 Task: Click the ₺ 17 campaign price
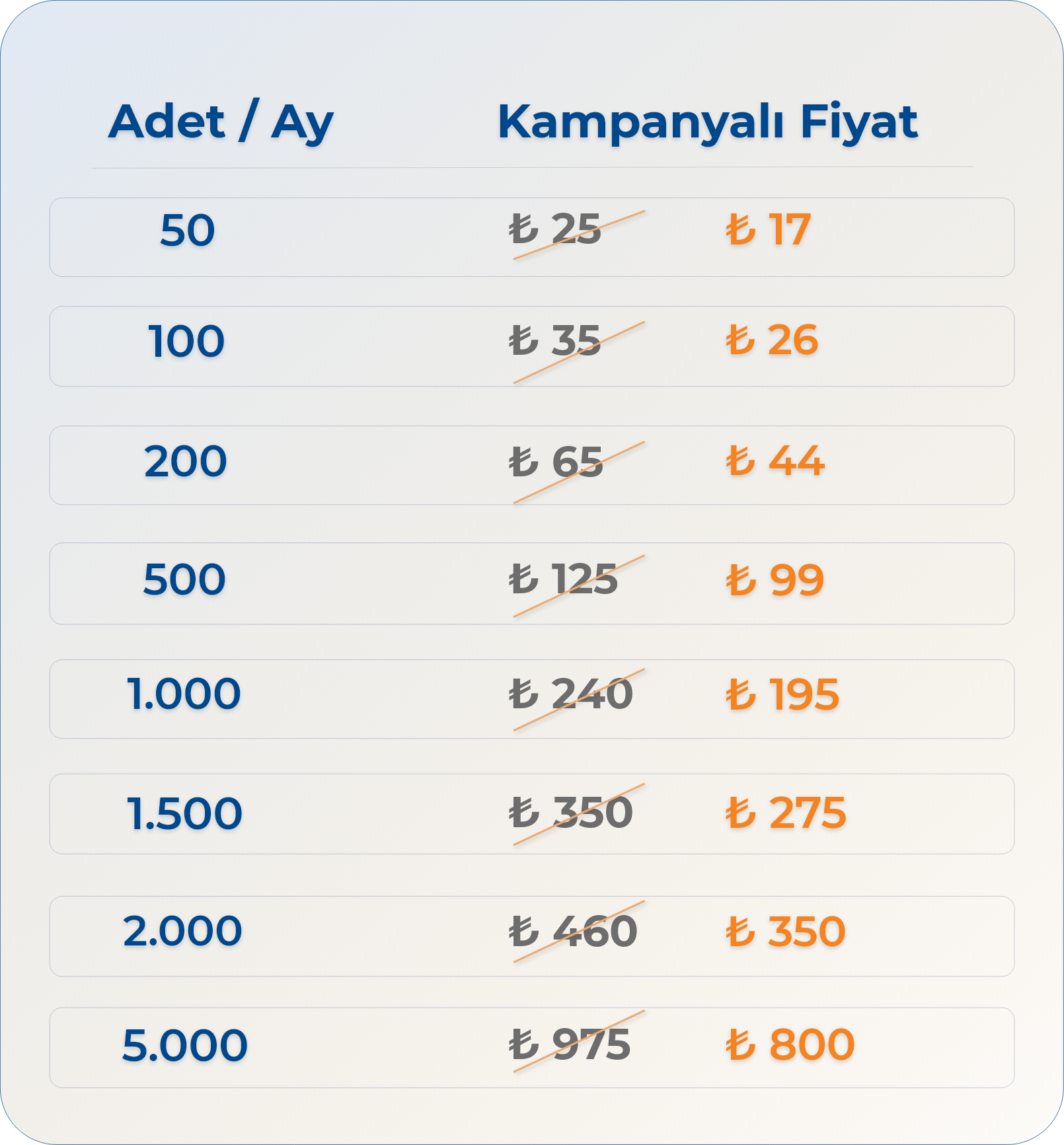[769, 230]
